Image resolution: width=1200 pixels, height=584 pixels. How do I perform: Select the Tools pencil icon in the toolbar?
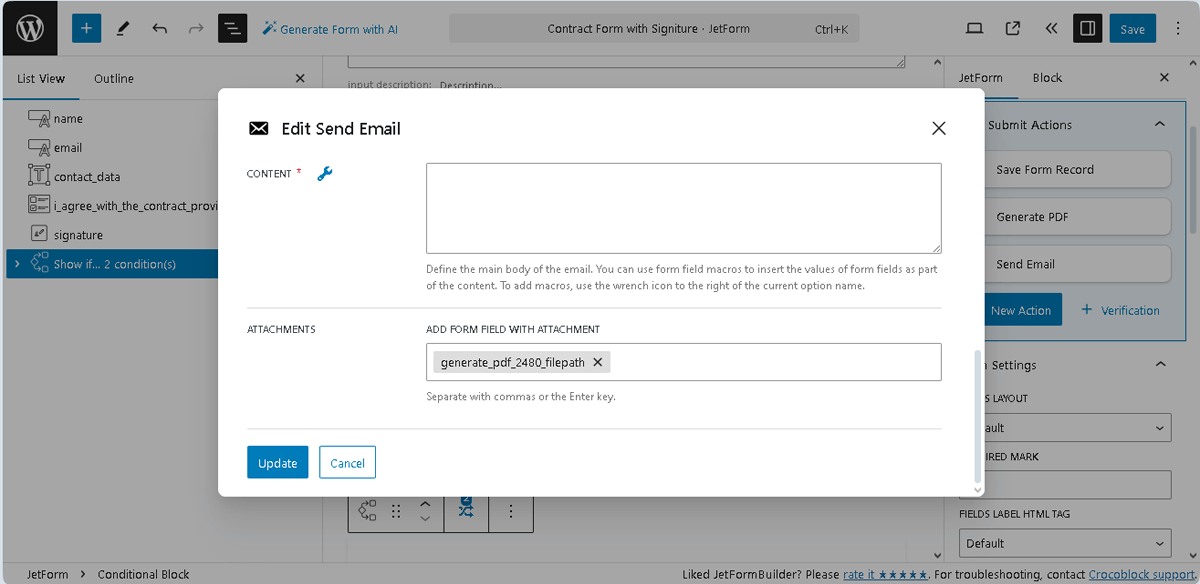point(123,28)
